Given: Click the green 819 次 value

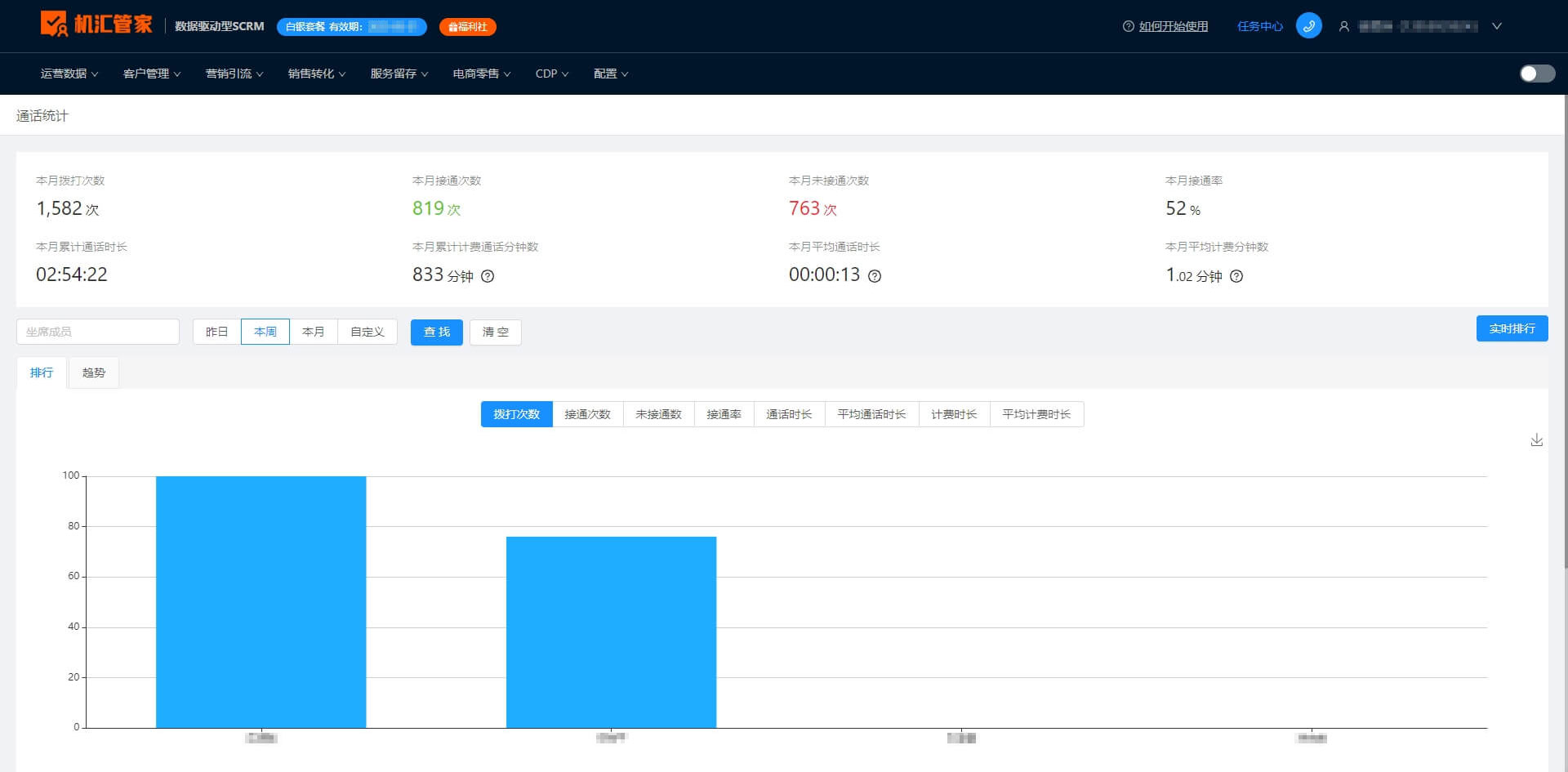Looking at the screenshot, I should point(437,209).
